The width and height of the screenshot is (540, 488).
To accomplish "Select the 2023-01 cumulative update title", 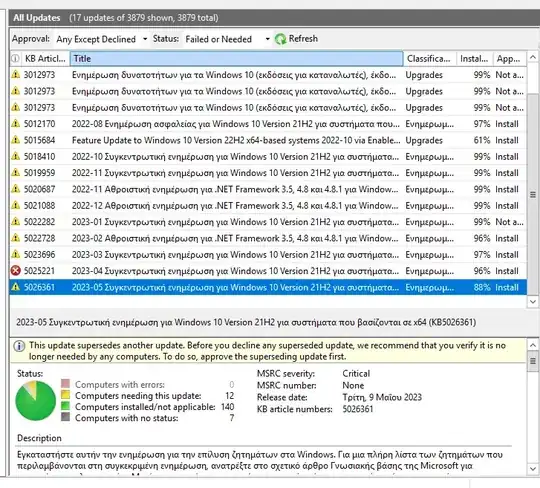I will tap(236, 222).
